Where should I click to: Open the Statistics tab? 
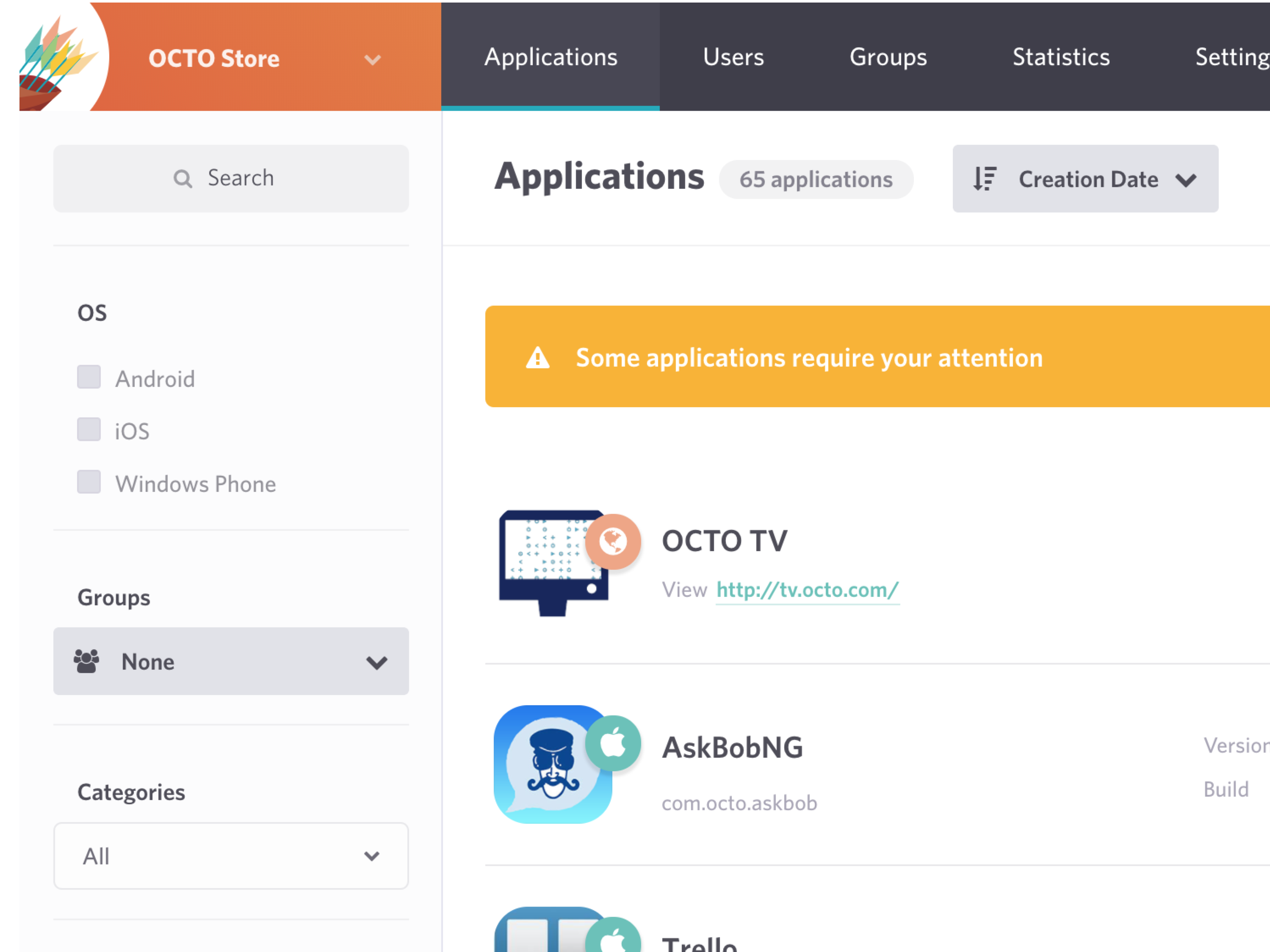coord(1061,57)
